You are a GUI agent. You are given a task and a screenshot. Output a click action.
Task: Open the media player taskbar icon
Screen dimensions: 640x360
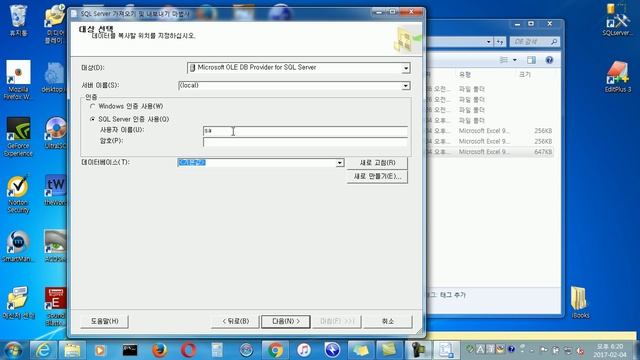[x=100, y=350]
